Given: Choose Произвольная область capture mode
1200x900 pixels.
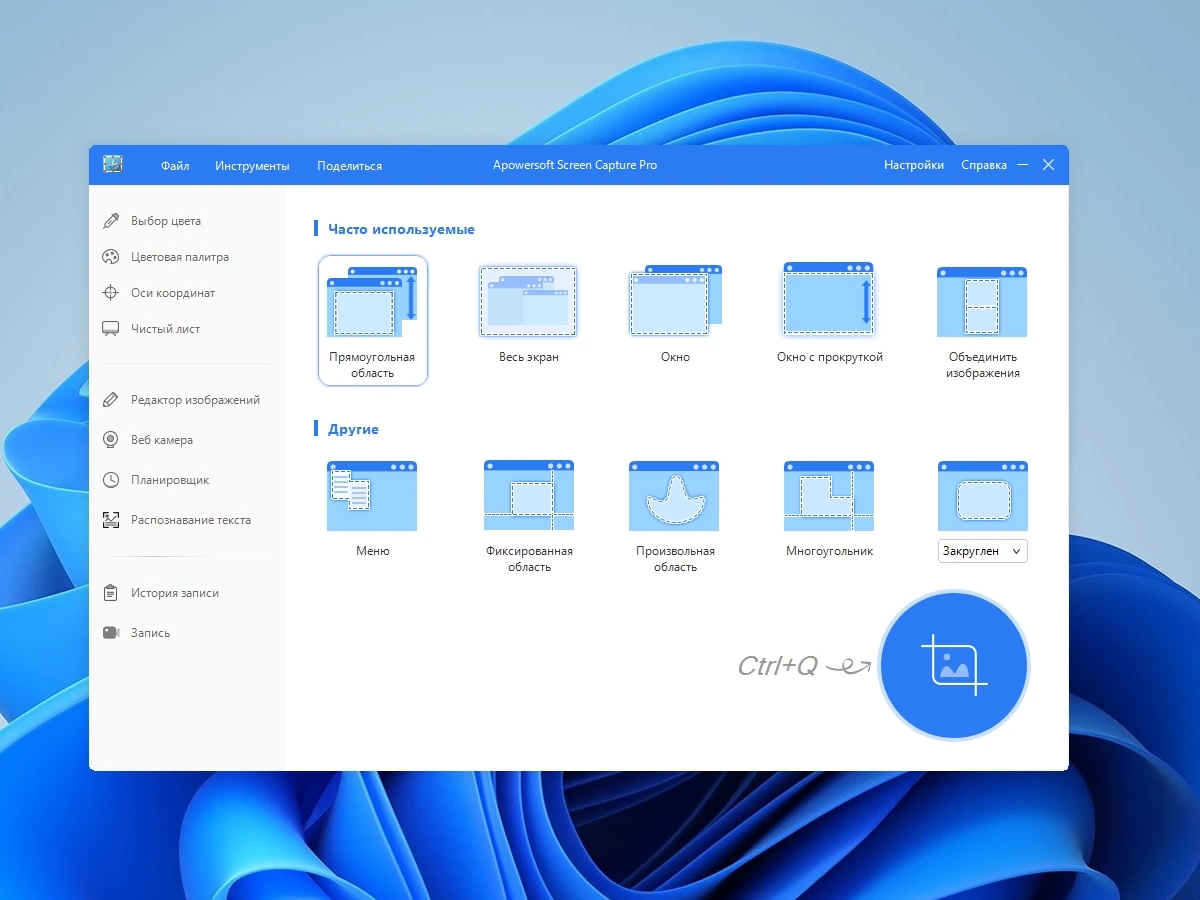Looking at the screenshot, I should coord(674,496).
